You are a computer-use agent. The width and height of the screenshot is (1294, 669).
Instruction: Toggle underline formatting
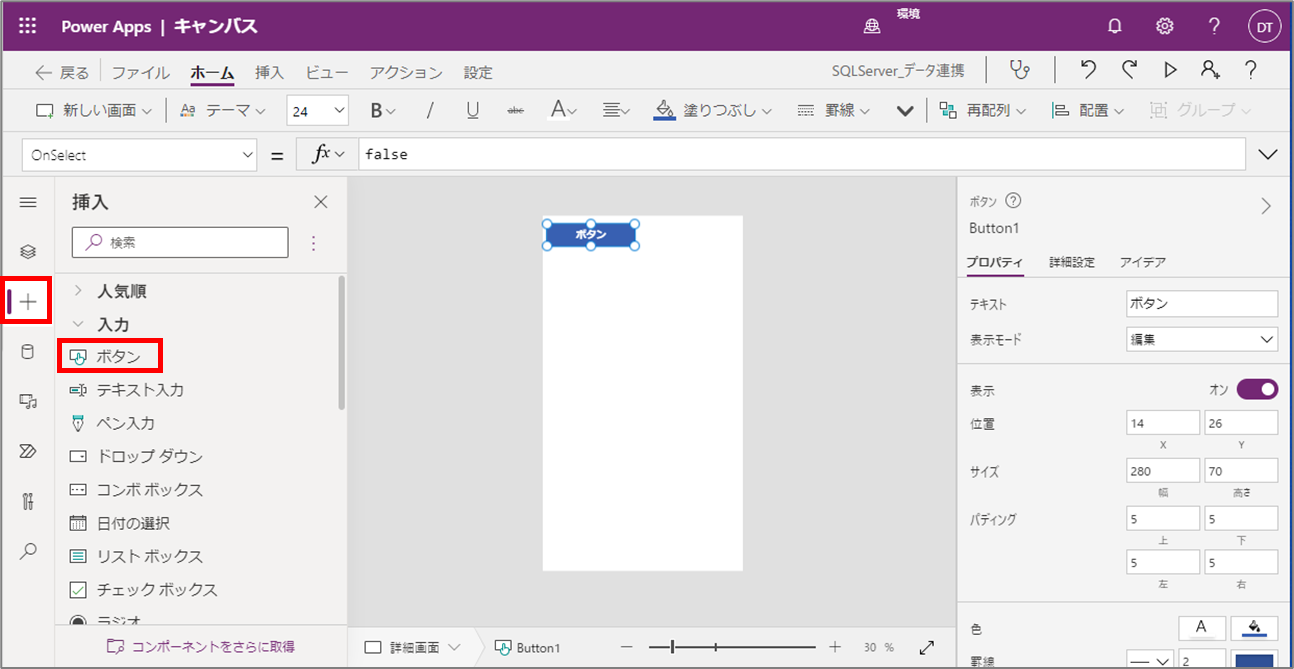pyautogui.click(x=473, y=111)
